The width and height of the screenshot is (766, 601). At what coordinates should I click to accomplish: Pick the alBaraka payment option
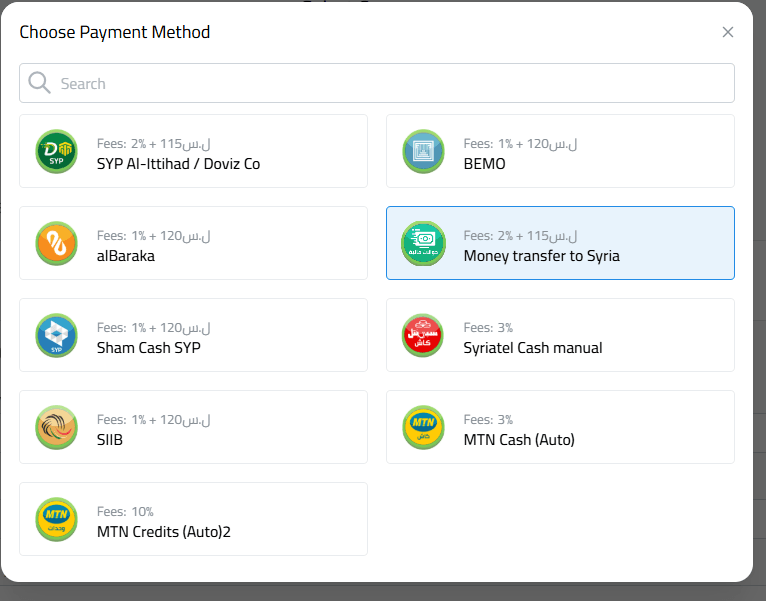[x=193, y=243]
